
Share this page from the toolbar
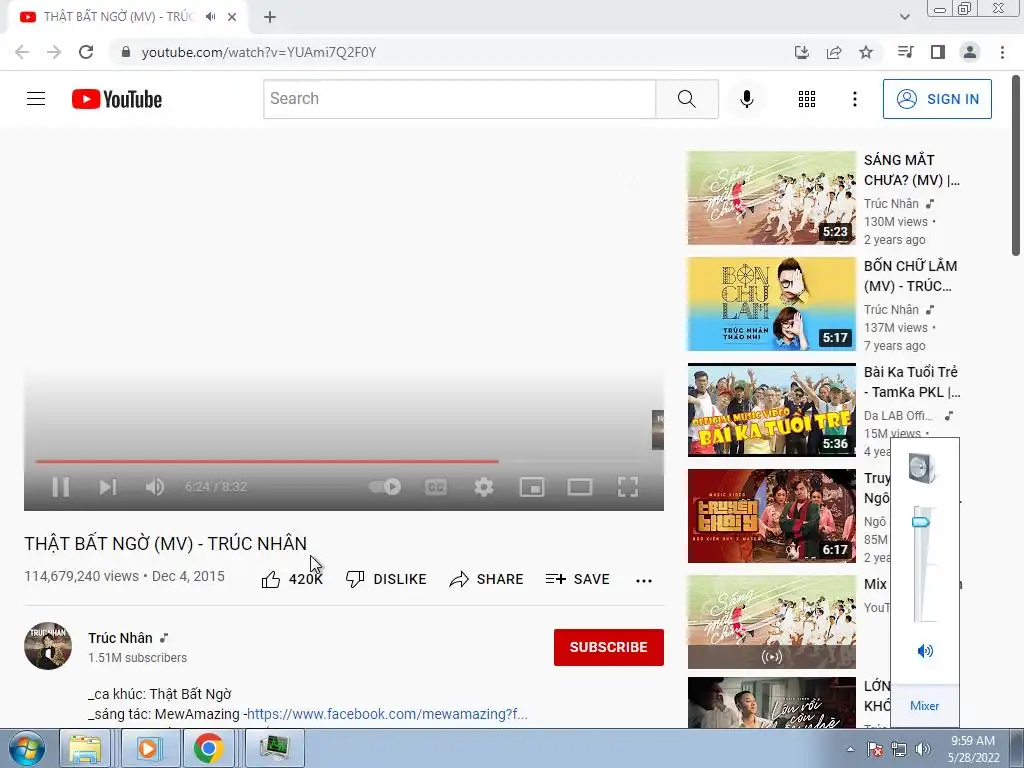click(834, 52)
